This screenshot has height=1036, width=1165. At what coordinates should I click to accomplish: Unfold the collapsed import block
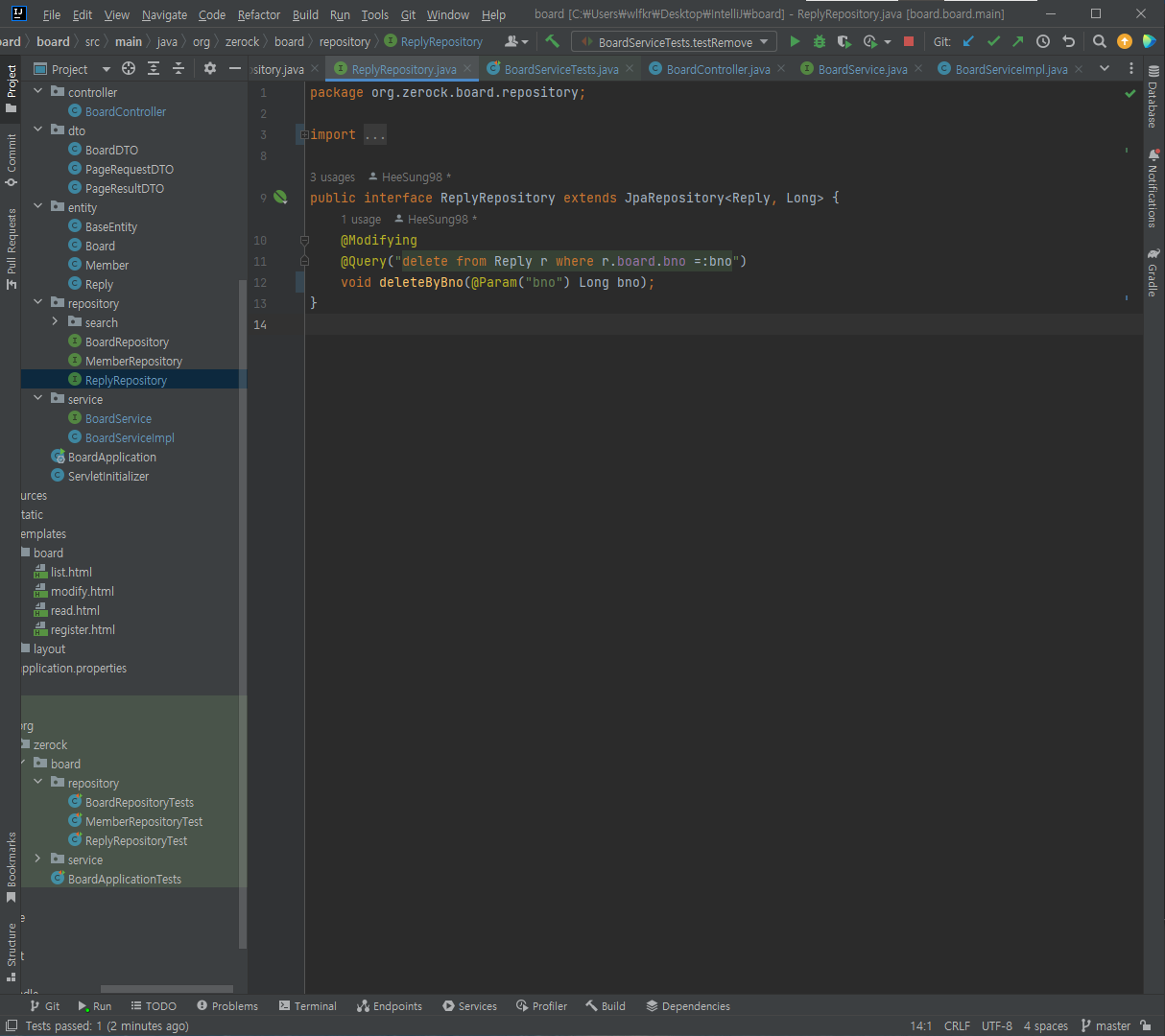tap(303, 134)
